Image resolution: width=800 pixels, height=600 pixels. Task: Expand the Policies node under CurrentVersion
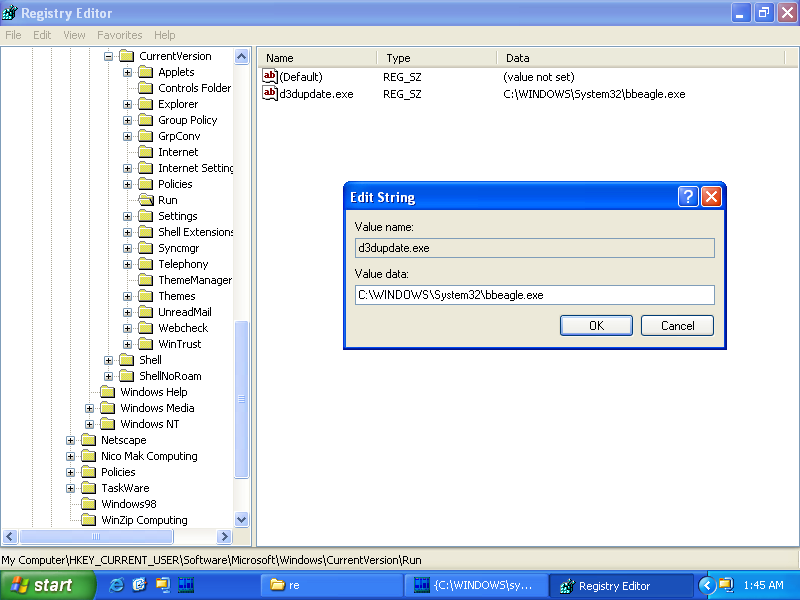point(128,184)
